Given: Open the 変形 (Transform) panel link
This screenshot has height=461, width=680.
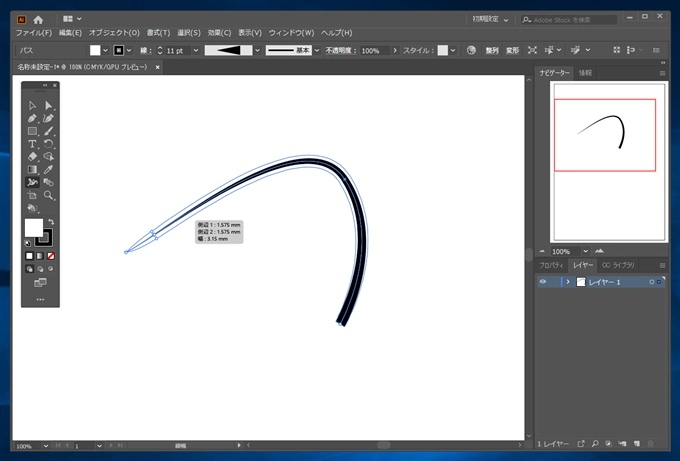Looking at the screenshot, I should pos(512,51).
